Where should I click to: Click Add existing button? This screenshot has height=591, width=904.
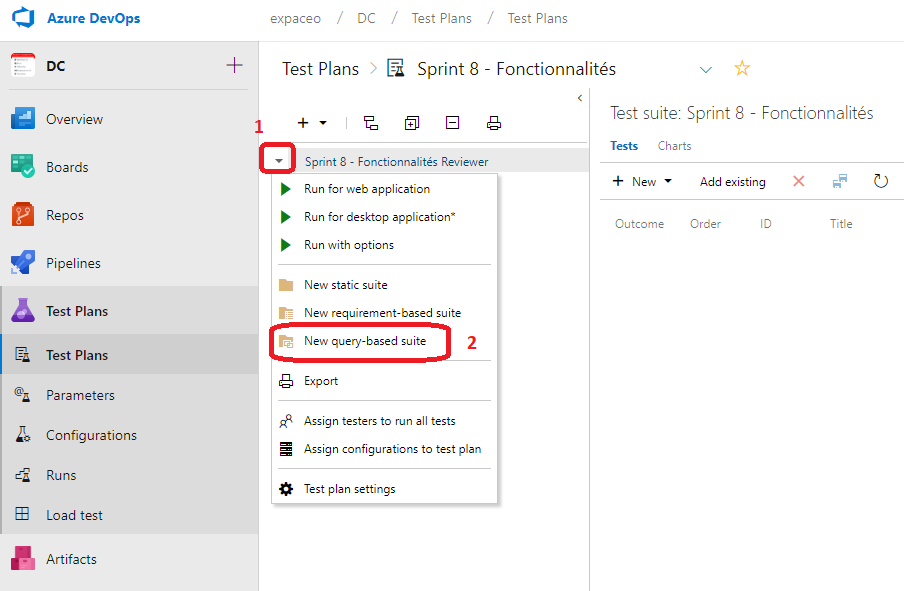(x=733, y=182)
